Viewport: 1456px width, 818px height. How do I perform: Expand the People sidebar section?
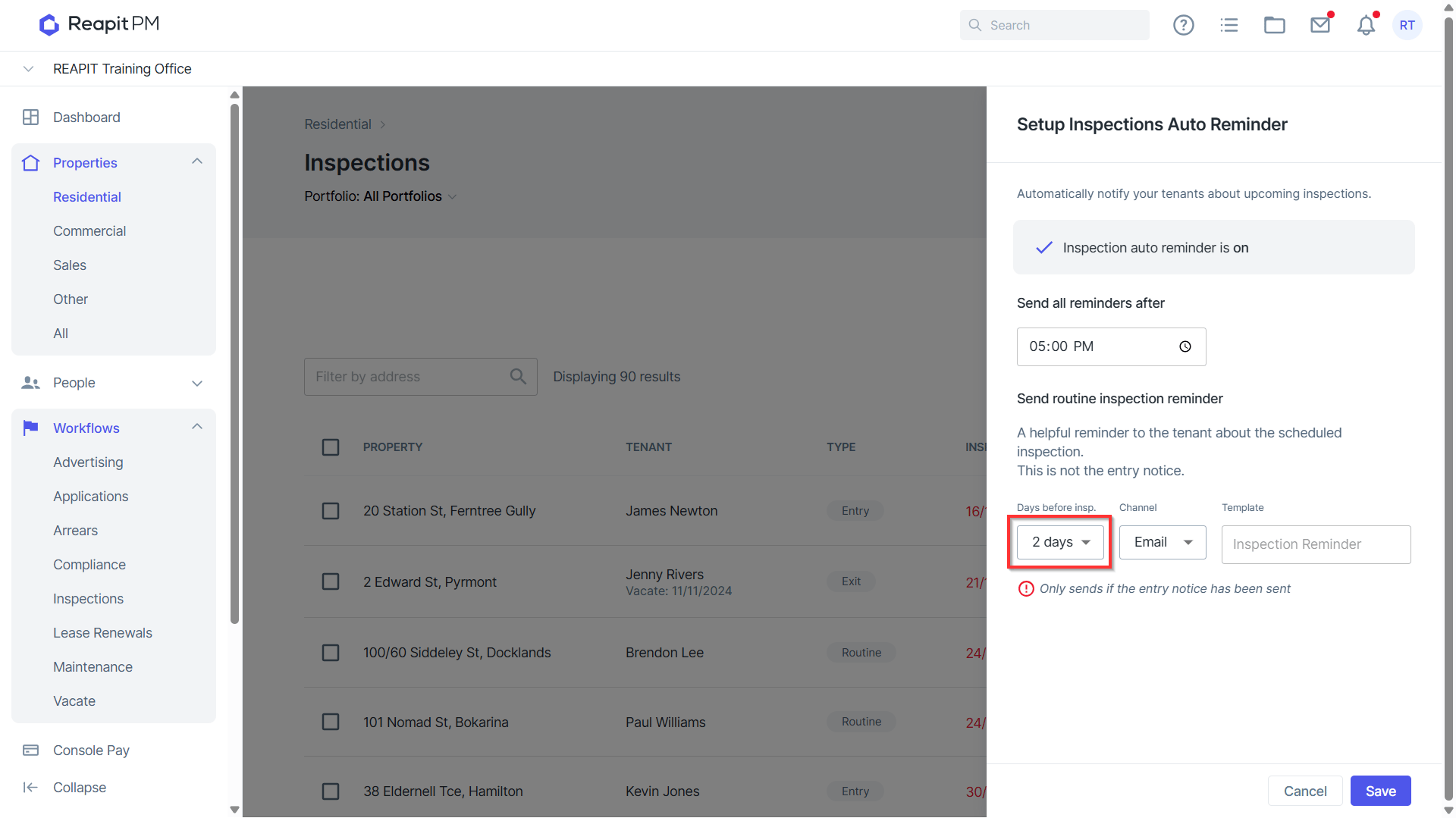[x=114, y=383]
